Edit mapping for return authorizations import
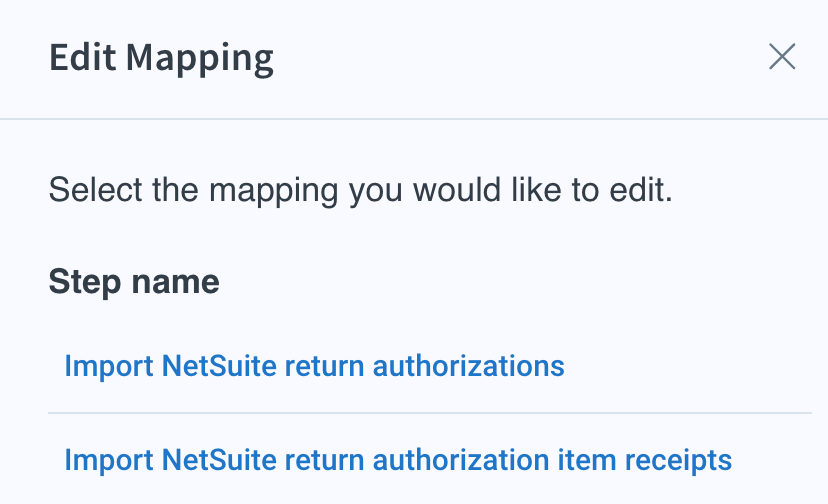Screen dimensions: 828x504 (314, 366)
